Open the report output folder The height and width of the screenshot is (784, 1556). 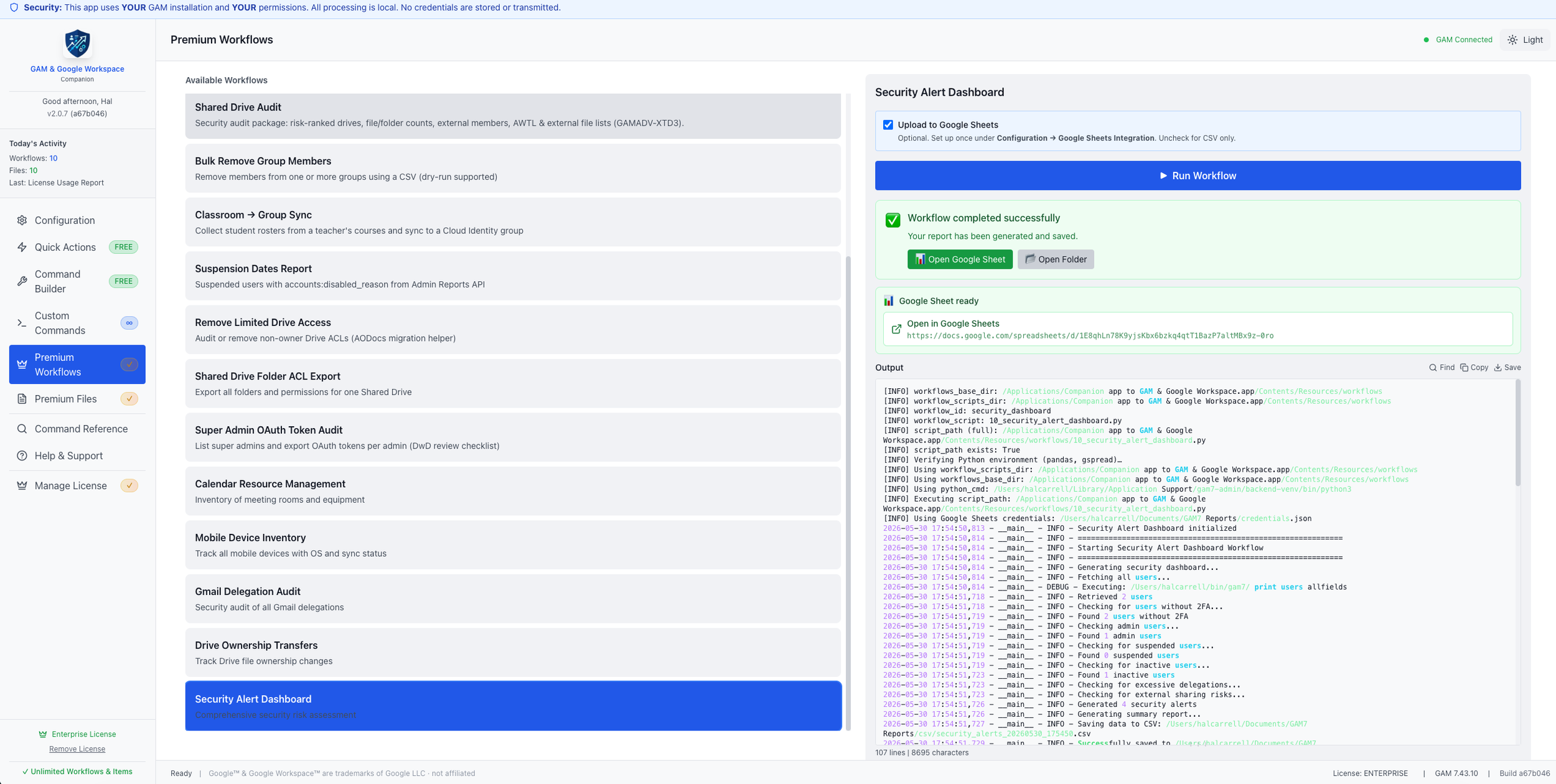click(x=1056, y=259)
